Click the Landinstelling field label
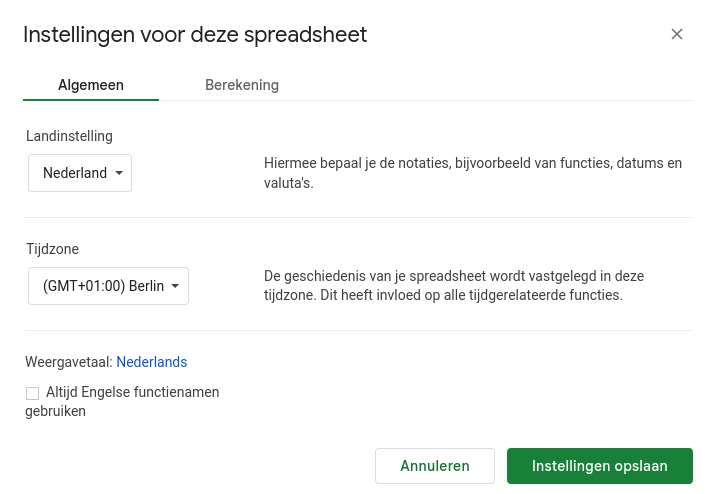Image resolution: width=710 pixels, height=494 pixels. pyautogui.click(x=69, y=135)
